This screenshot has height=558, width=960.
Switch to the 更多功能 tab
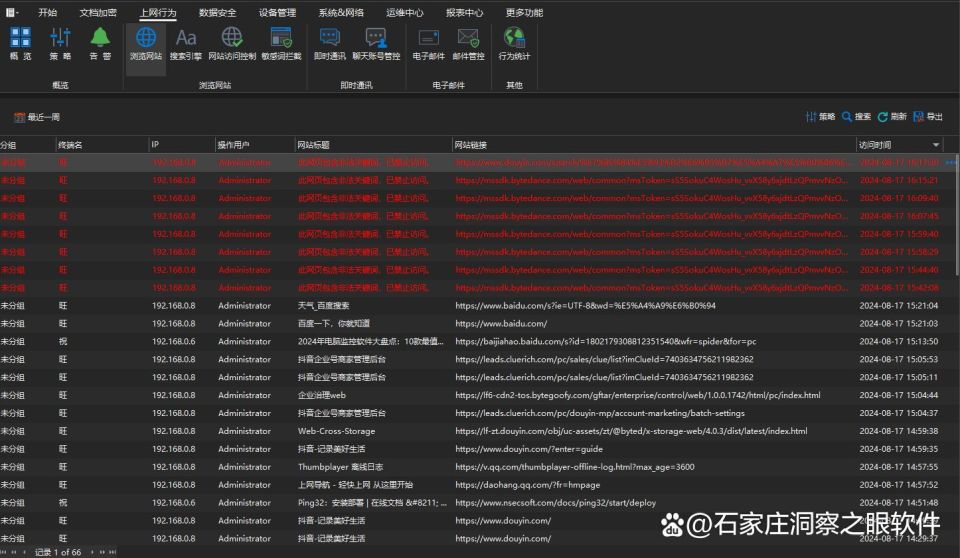point(524,12)
